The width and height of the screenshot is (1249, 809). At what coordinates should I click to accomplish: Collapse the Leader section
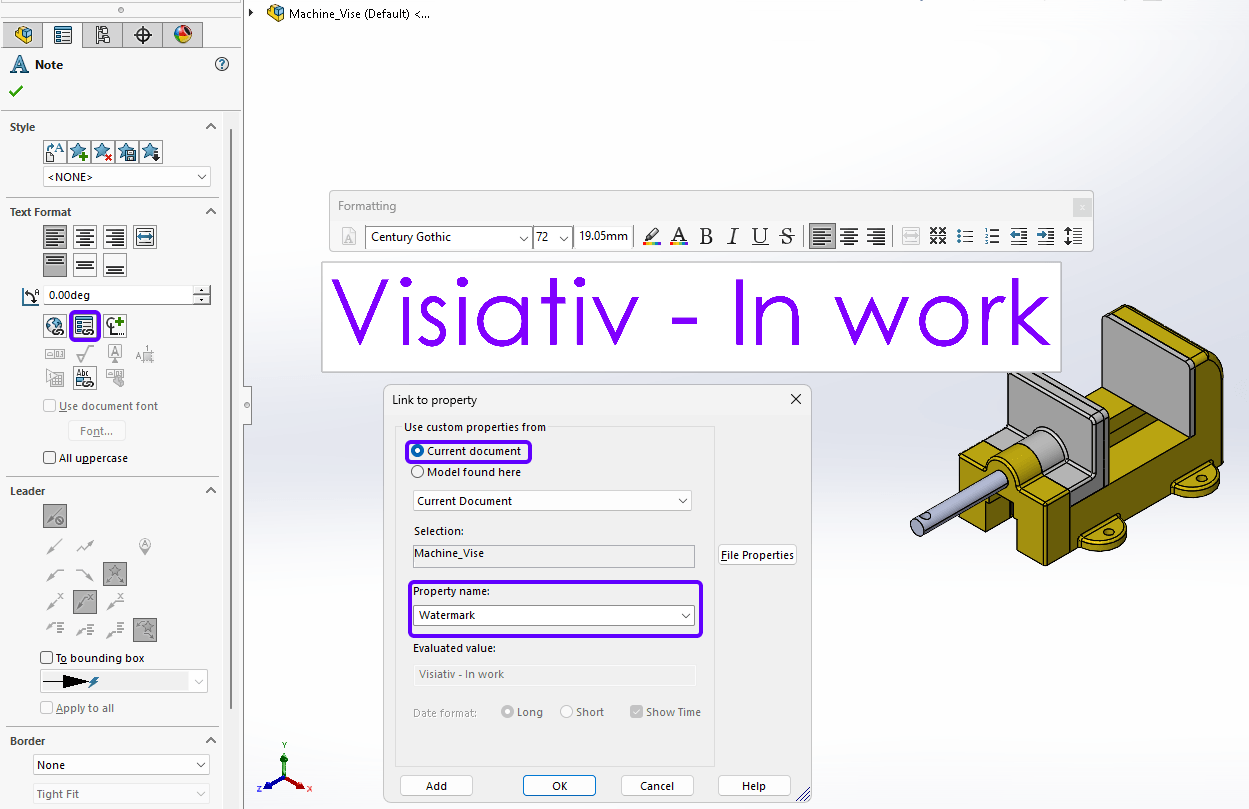(x=211, y=491)
